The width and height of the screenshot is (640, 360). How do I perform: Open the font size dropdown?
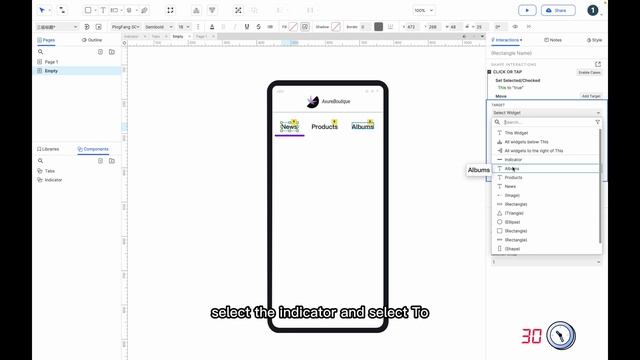coord(184,27)
